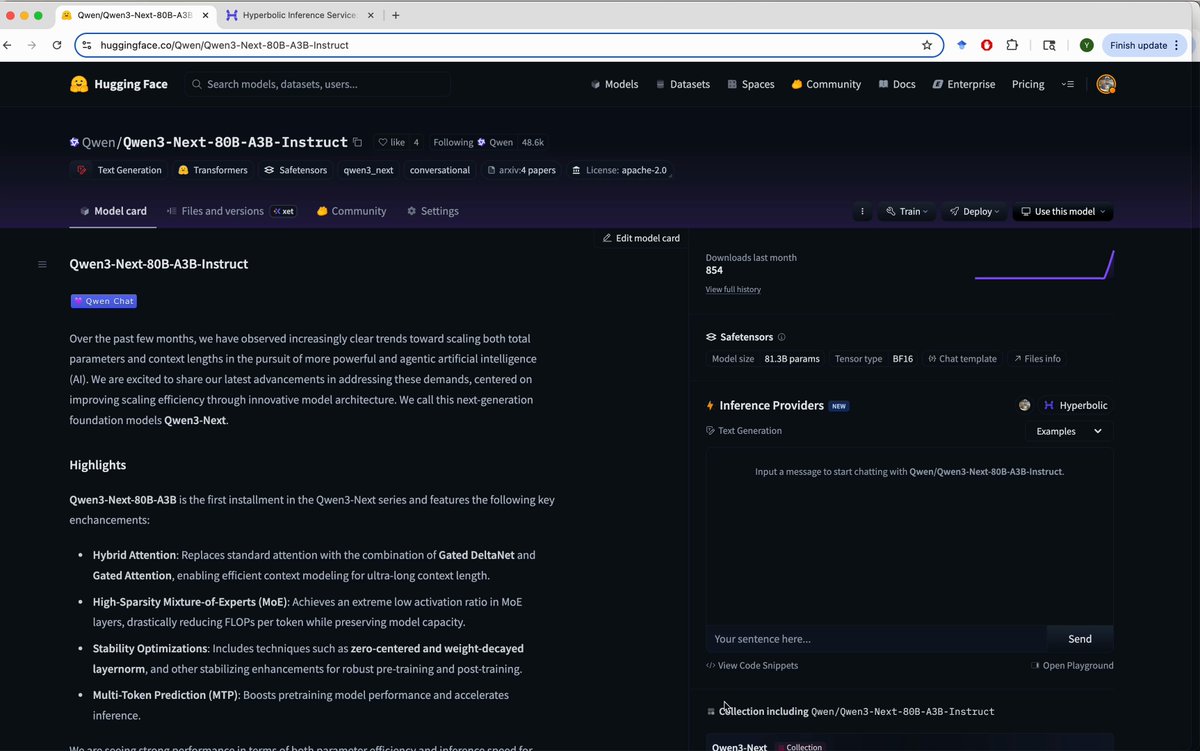Click the browser forward arrow
The image size is (1200, 751).
click(31, 45)
